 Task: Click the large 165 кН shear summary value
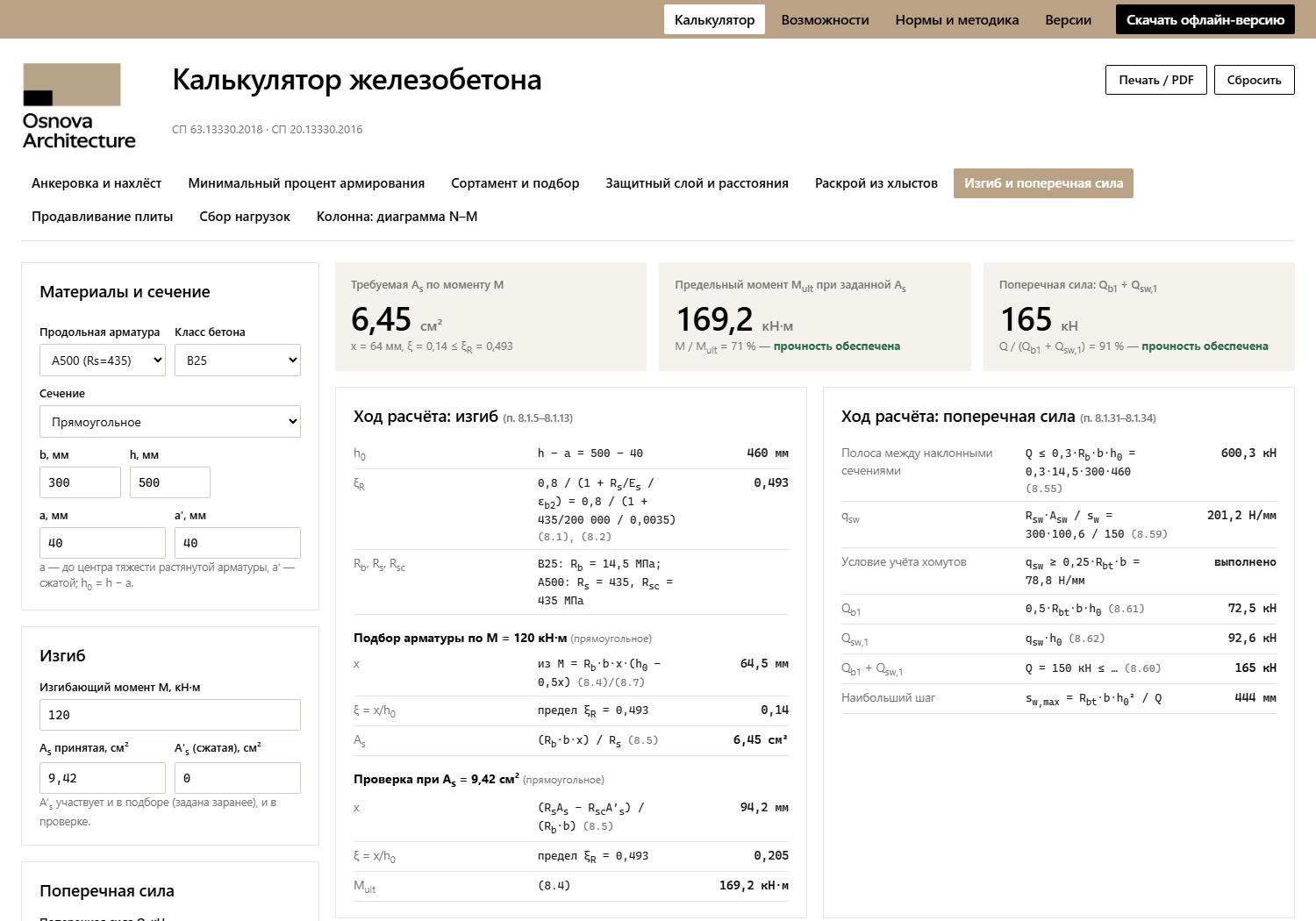tap(1039, 319)
